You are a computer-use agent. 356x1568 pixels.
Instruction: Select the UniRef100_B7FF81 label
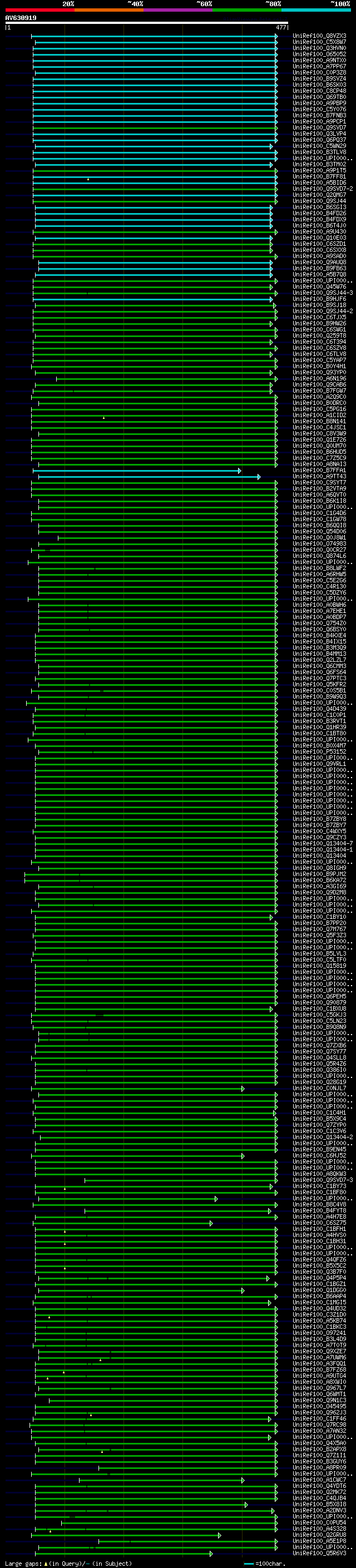click(x=319, y=176)
